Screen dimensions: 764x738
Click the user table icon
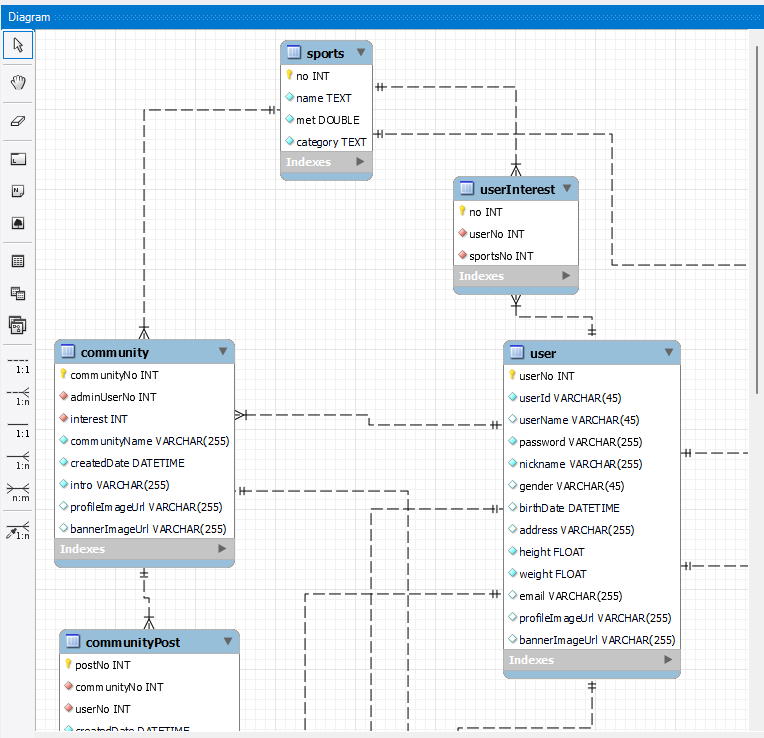point(517,352)
